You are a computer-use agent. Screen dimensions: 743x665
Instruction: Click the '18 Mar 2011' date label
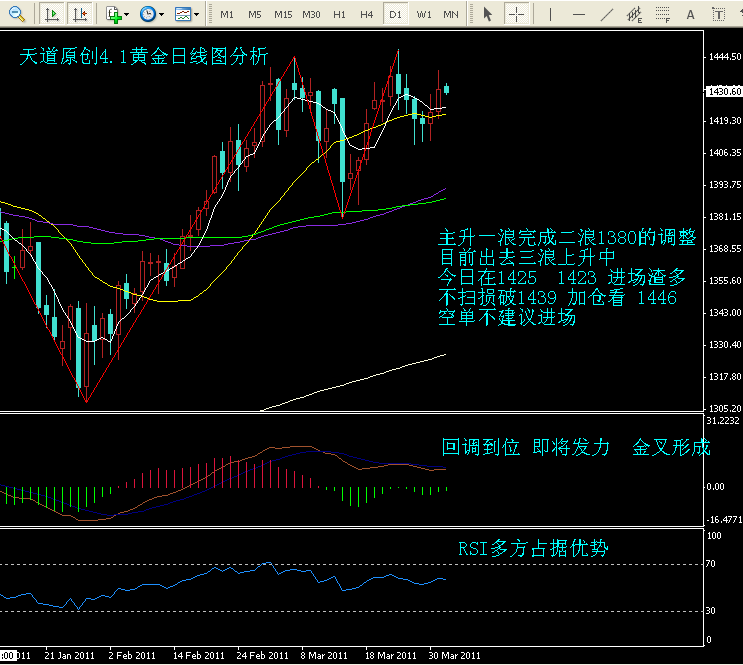[390, 656]
